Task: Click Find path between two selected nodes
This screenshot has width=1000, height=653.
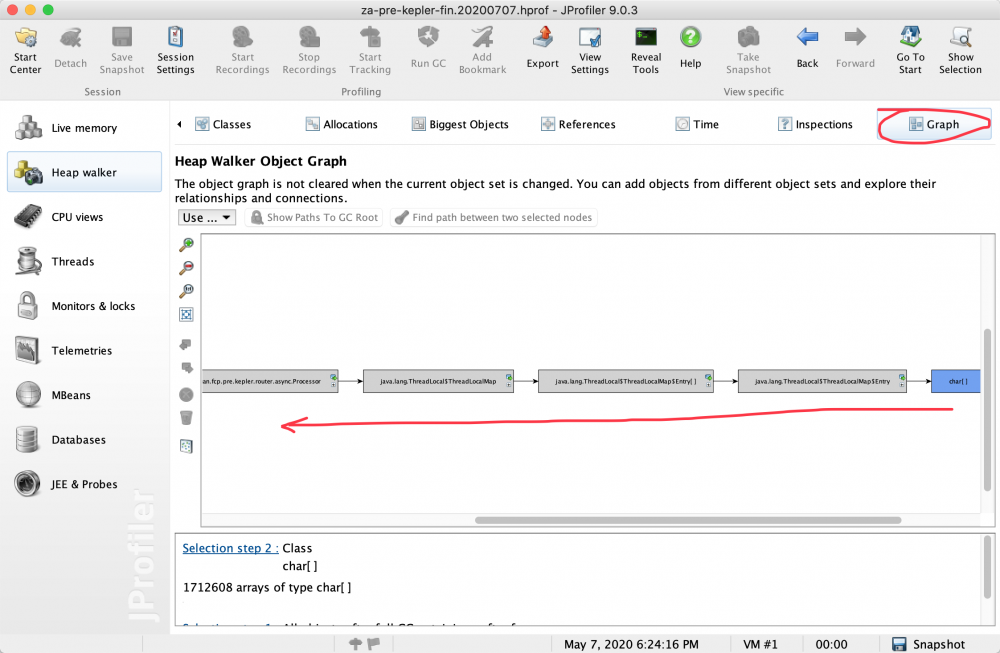Action: pyautogui.click(x=494, y=217)
